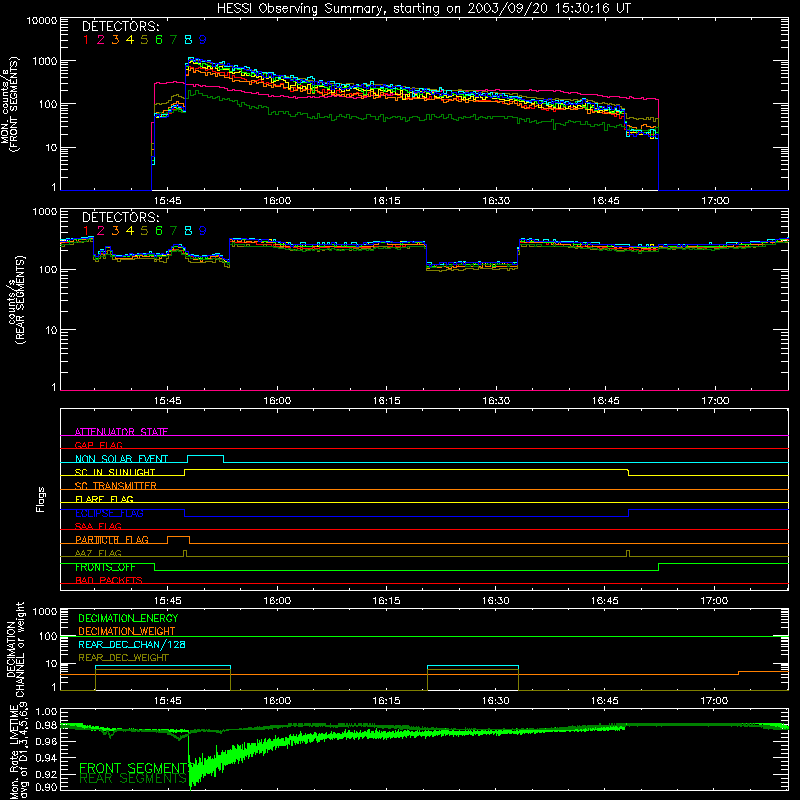Click the ECLIPSE_FLAG label

point(109,513)
